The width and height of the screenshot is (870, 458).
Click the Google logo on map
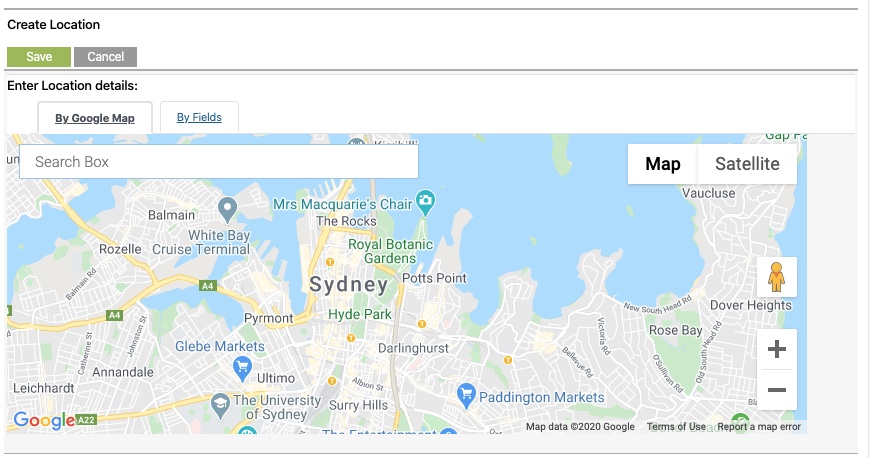(x=44, y=420)
